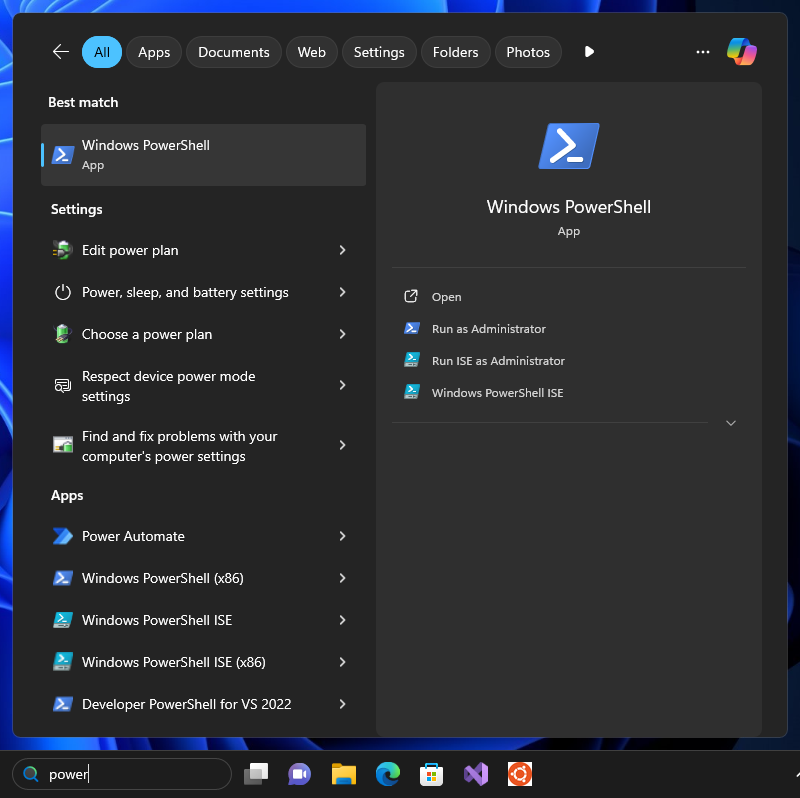Select the Settings search filter
Image resolution: width=800 pixels, height=798 pixels.
[379, 51]
